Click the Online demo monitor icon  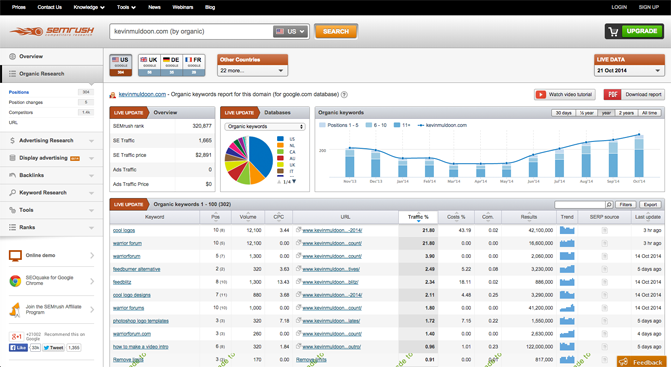pos(15,256)
